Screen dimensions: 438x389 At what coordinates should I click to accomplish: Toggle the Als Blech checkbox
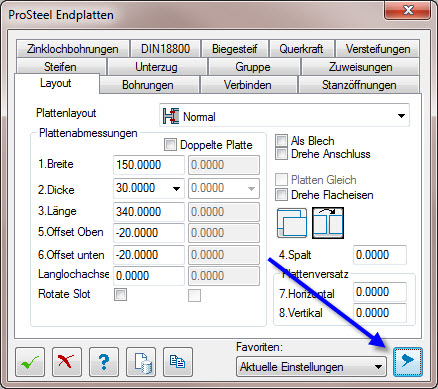[x=281, y=140]
